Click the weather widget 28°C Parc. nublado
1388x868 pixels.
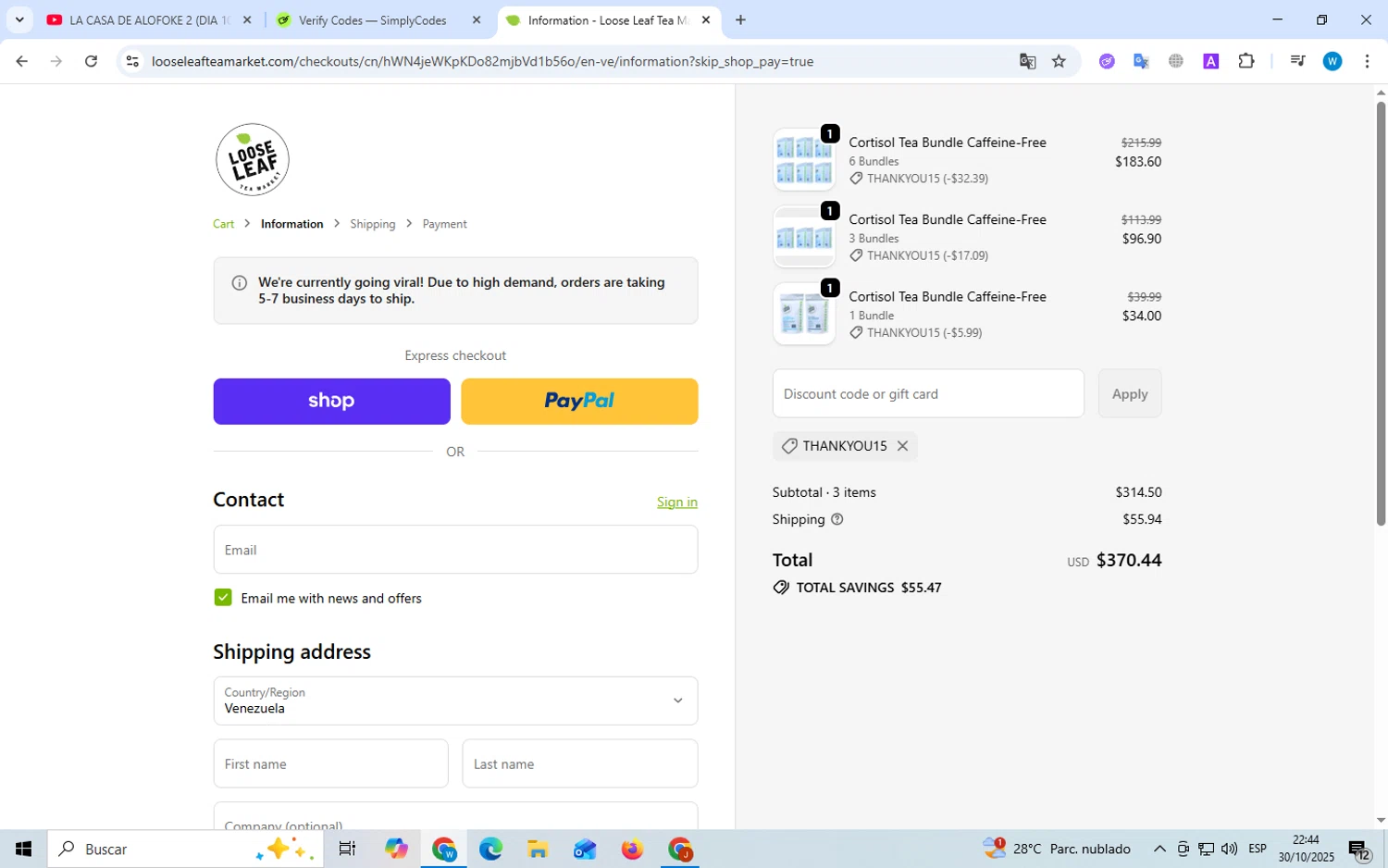1057,849
